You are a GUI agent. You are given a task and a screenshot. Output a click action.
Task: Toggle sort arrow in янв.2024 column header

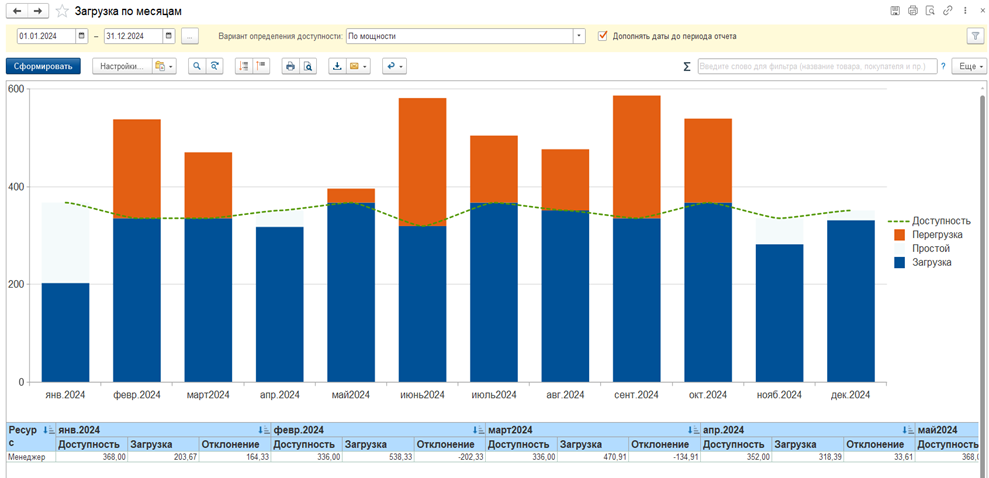[263, 430]
